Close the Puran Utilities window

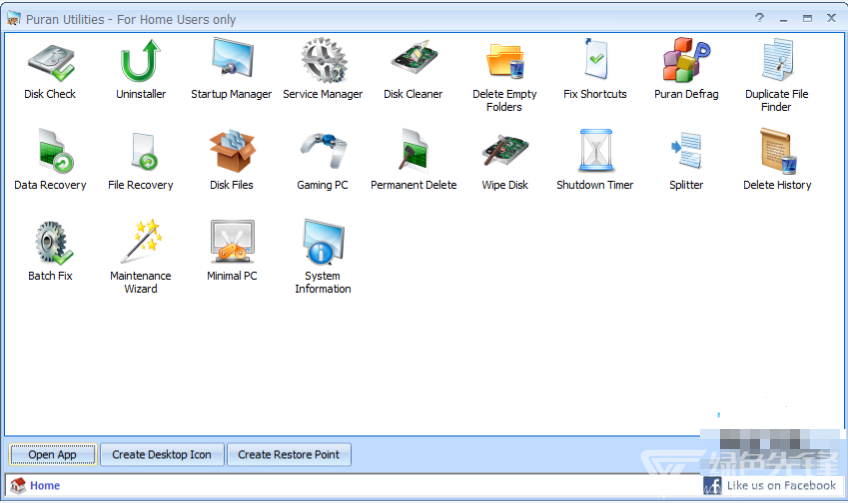click(832, 18)
